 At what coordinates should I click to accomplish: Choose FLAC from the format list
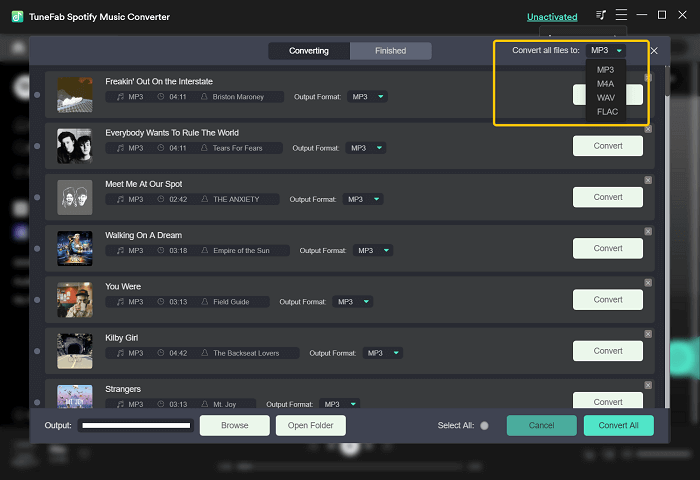pyautogui.click(x=607, y=112)
